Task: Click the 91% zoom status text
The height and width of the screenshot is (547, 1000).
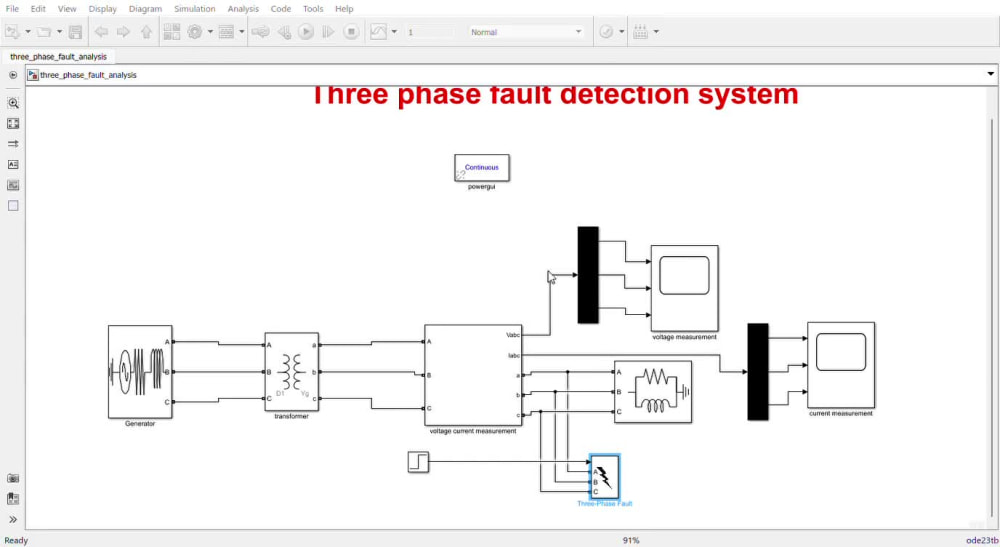Action: click(631, 540)
